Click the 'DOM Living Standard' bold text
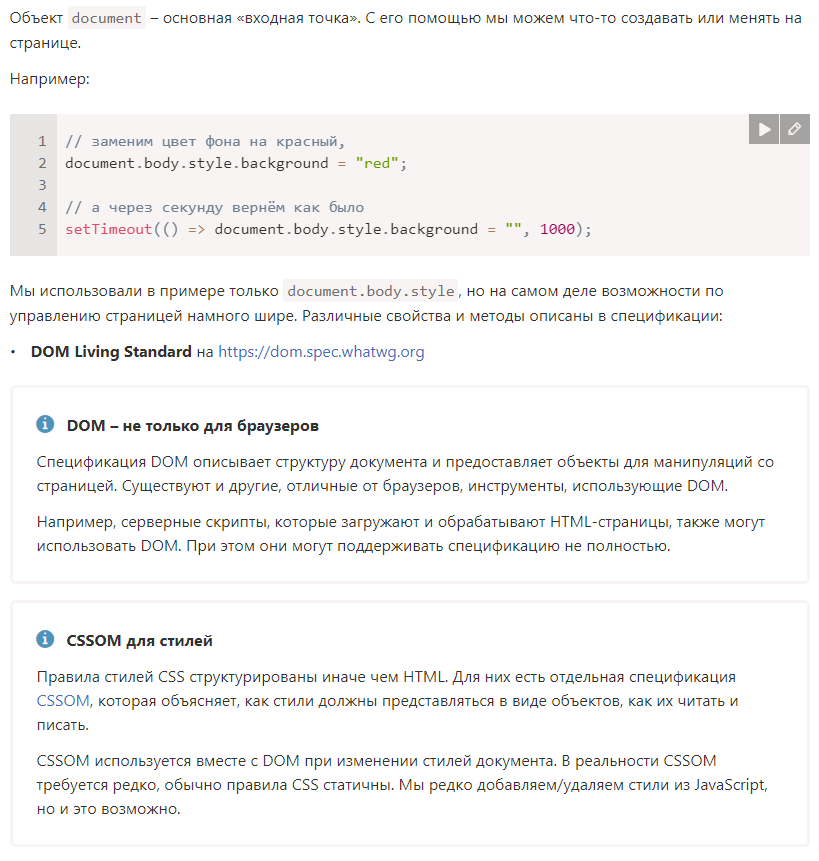819x861 pixels. click(x=111, y=351)
